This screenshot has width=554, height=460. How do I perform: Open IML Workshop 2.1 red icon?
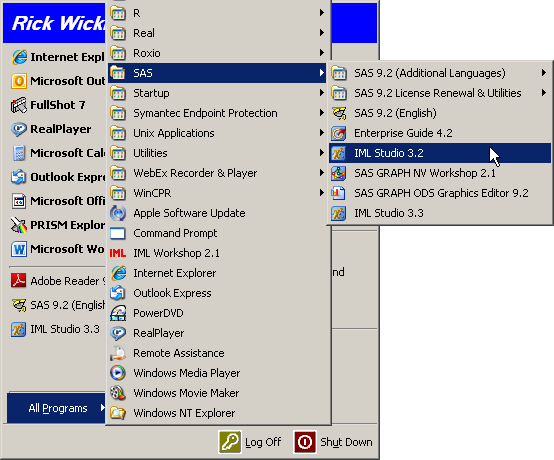[x=118, y=253]
